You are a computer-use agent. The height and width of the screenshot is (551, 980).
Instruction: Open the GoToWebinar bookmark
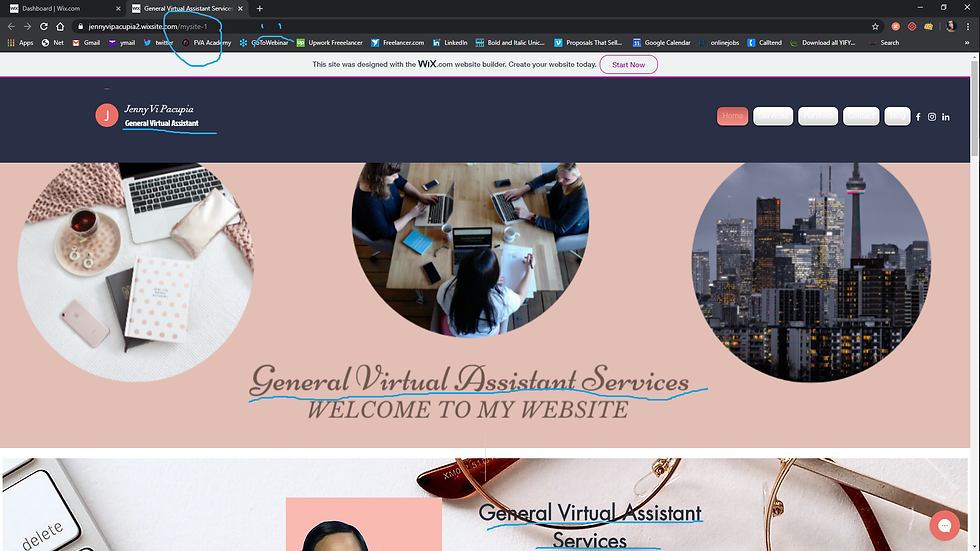tap(264, 42)
